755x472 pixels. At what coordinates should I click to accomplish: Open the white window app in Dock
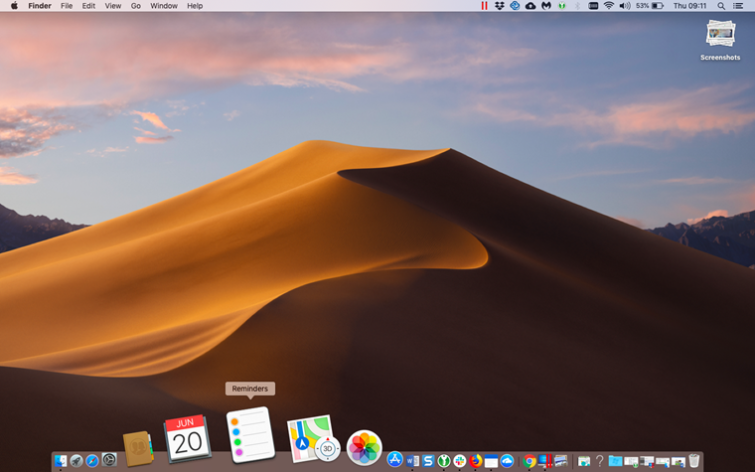(x=491, y=461)
